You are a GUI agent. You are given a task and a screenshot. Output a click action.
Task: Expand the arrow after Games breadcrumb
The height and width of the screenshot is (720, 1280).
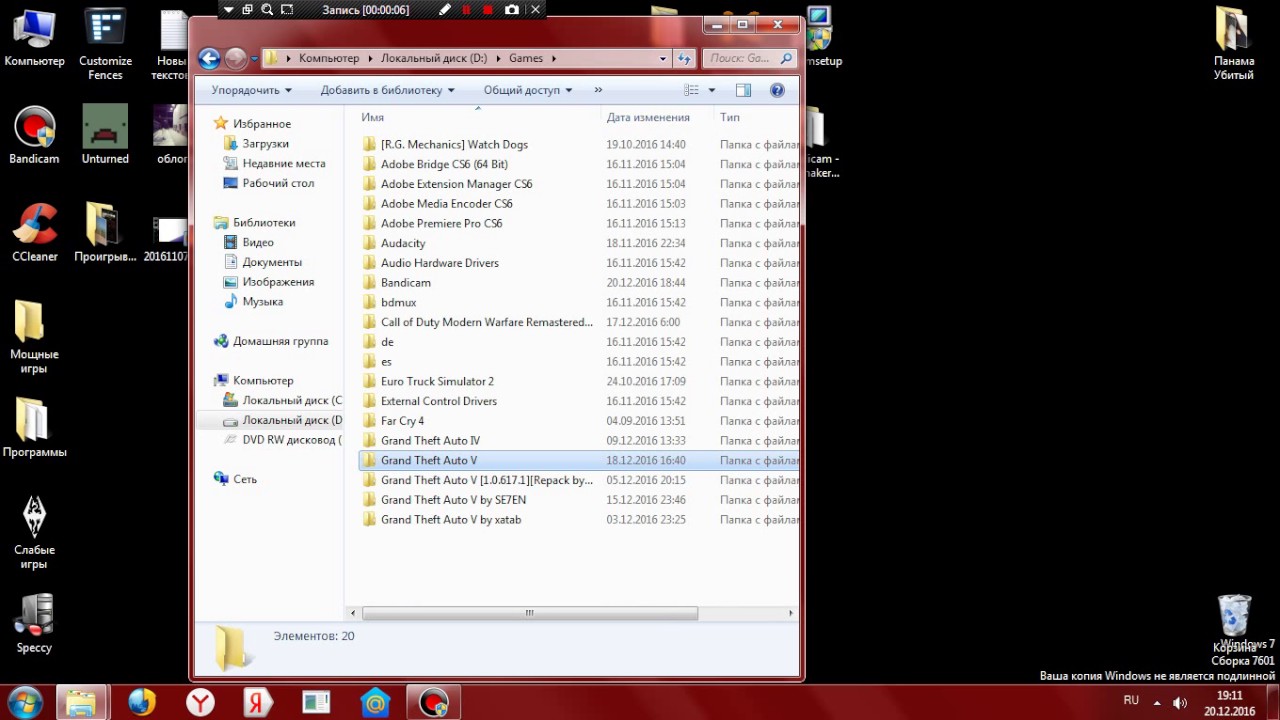pos(554,58)
